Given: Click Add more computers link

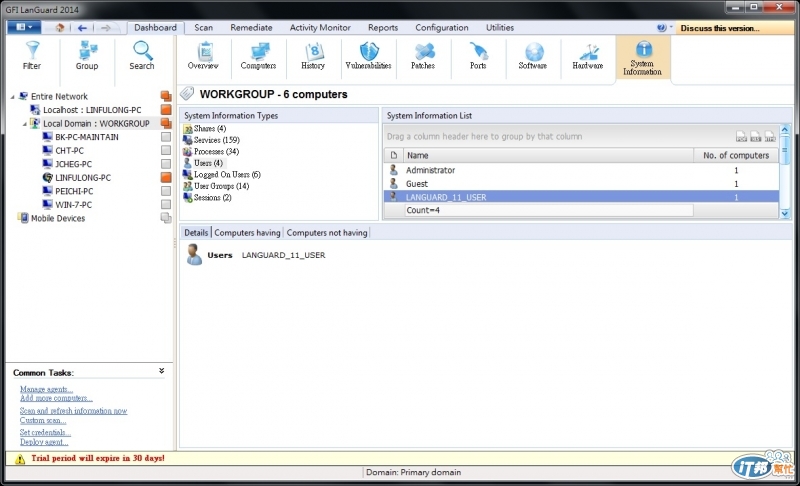Looking at the screenshot, I should pyautogui.click(x=56, y=398).
